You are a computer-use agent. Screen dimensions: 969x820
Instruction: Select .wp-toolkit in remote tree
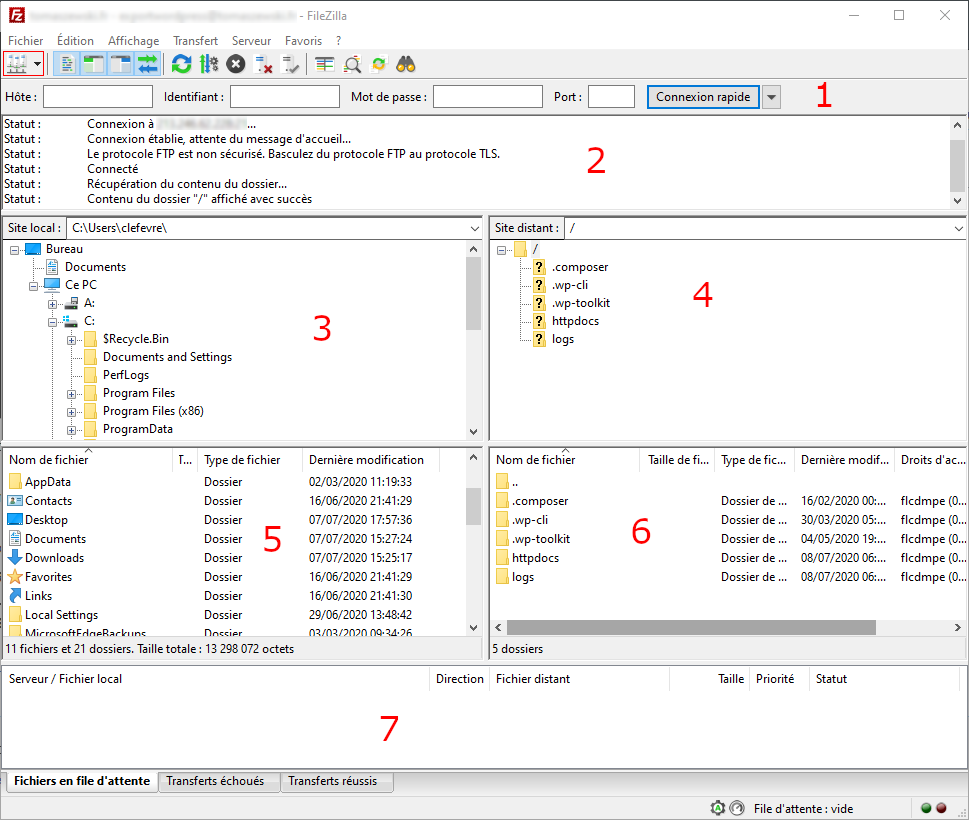point(581,303)
